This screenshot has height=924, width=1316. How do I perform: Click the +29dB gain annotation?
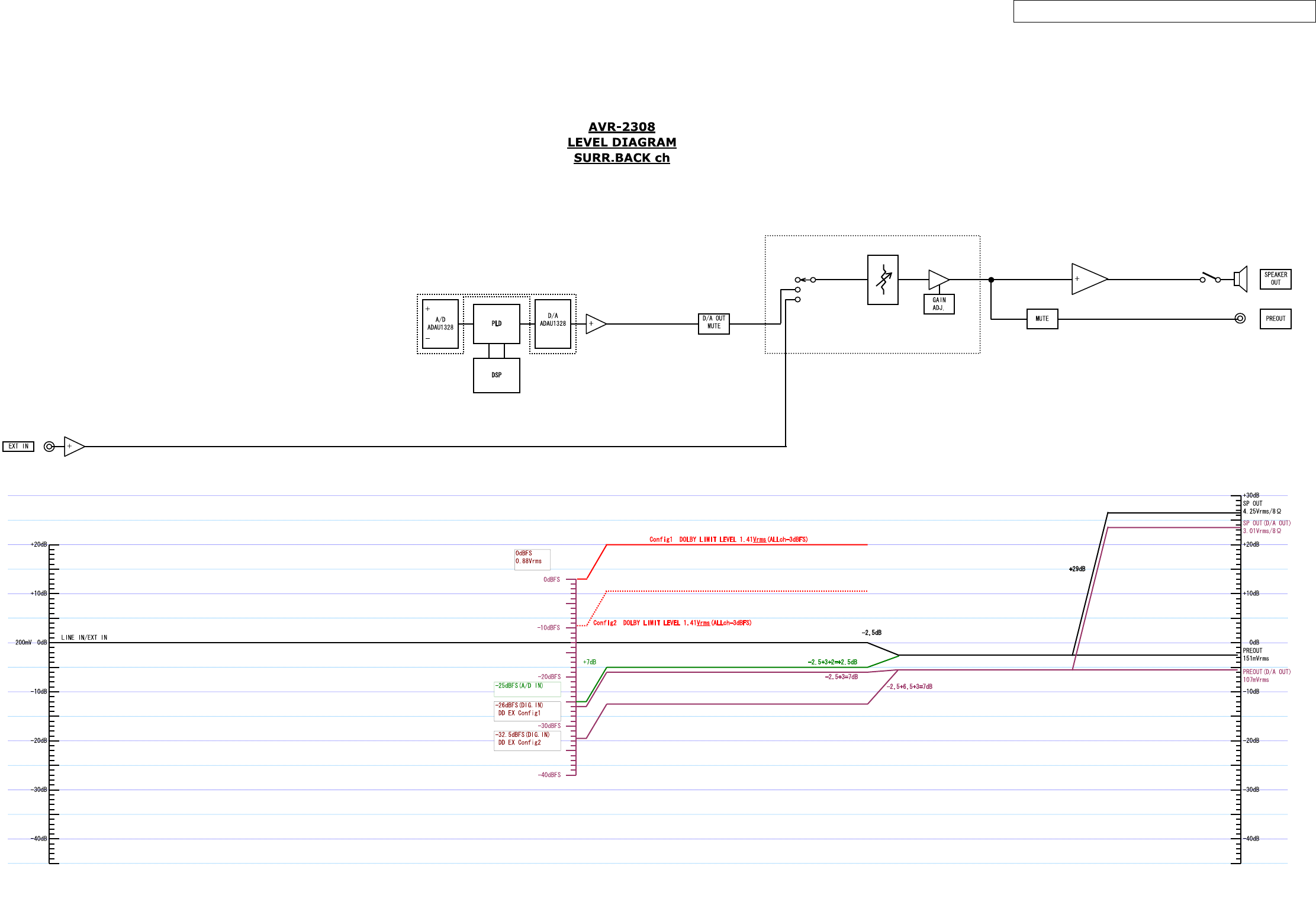click(1077, 569)
